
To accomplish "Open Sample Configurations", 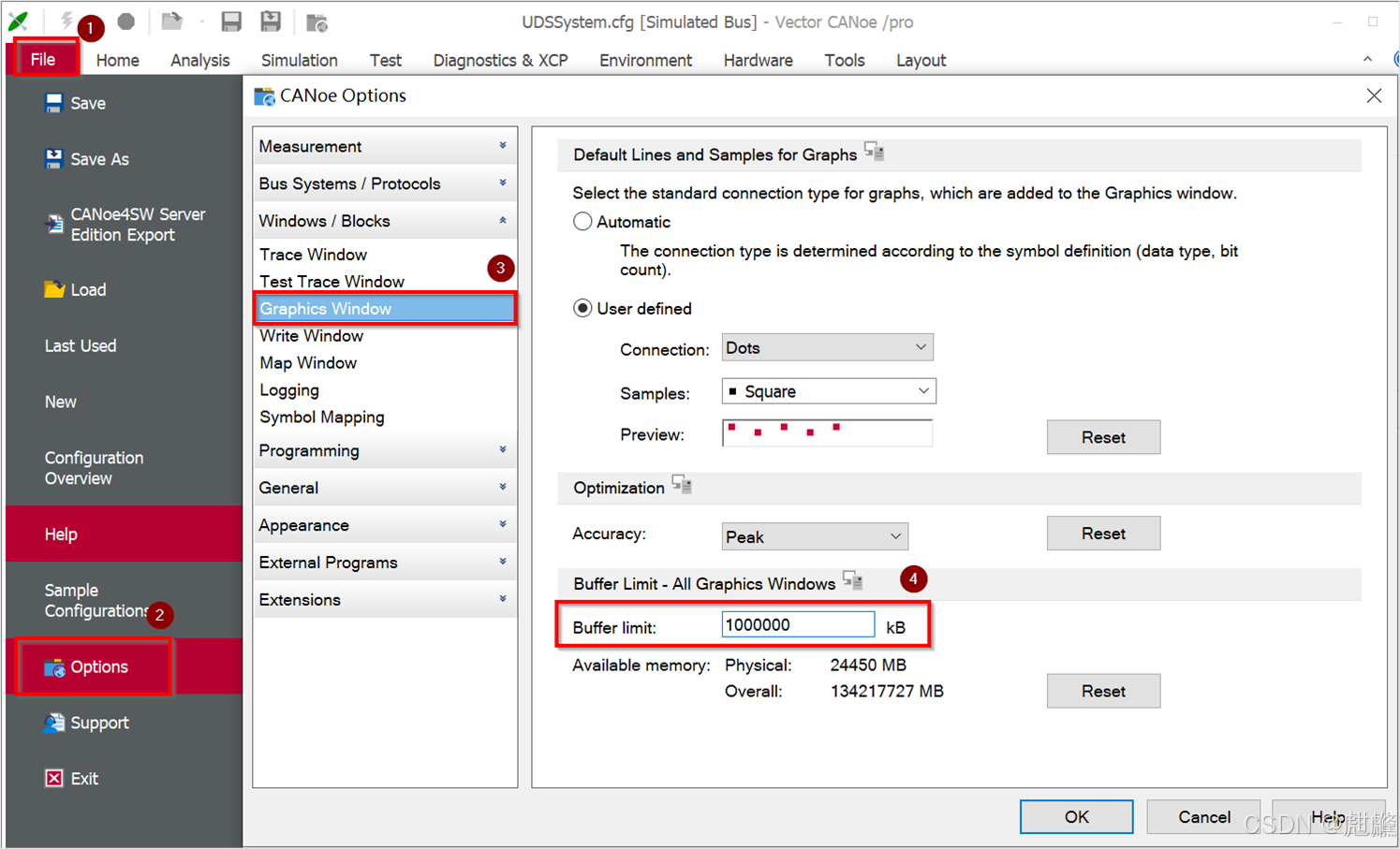I will pos(96,601).
